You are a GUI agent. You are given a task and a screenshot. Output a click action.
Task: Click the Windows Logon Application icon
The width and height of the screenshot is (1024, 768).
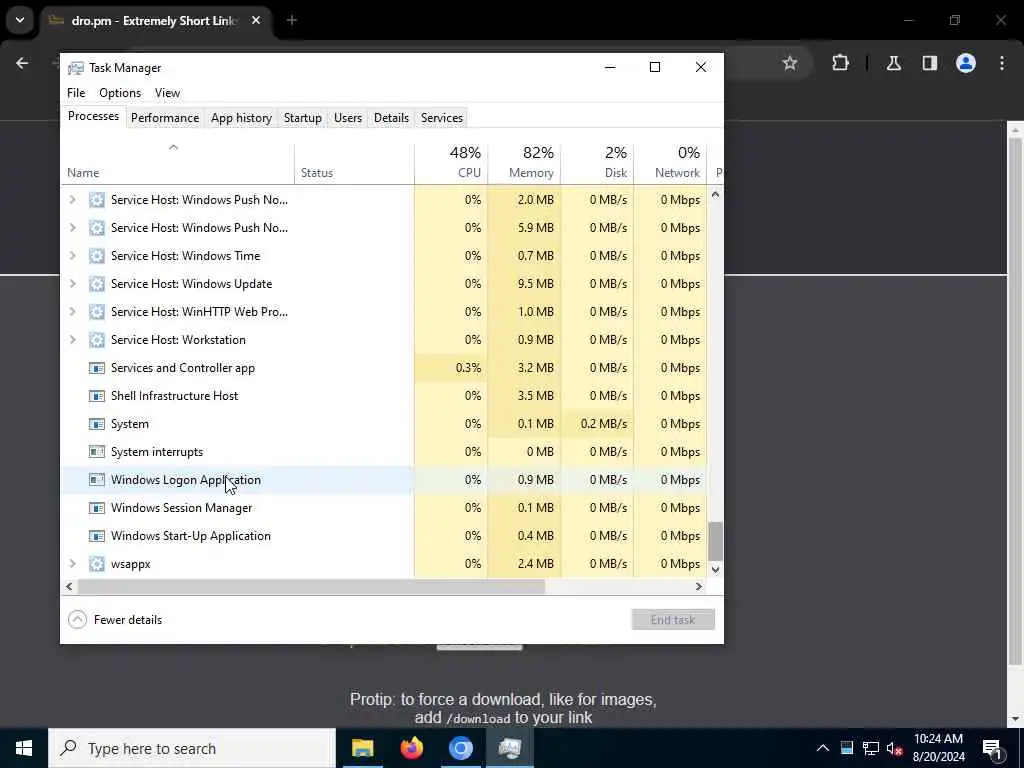click(97, 480)
